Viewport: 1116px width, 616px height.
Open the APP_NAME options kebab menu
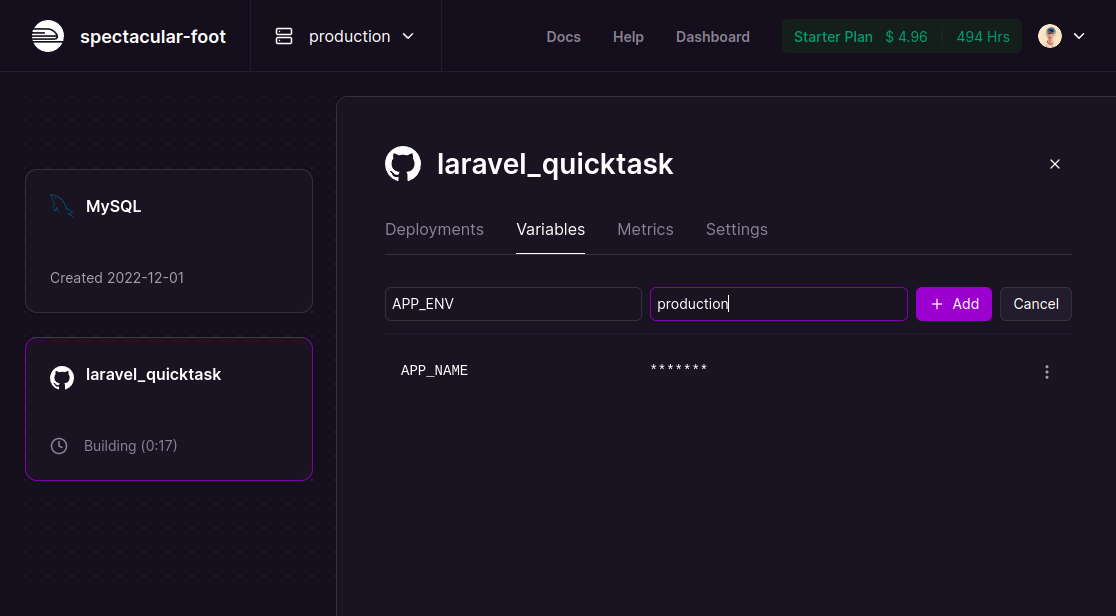coord(1046,371)
